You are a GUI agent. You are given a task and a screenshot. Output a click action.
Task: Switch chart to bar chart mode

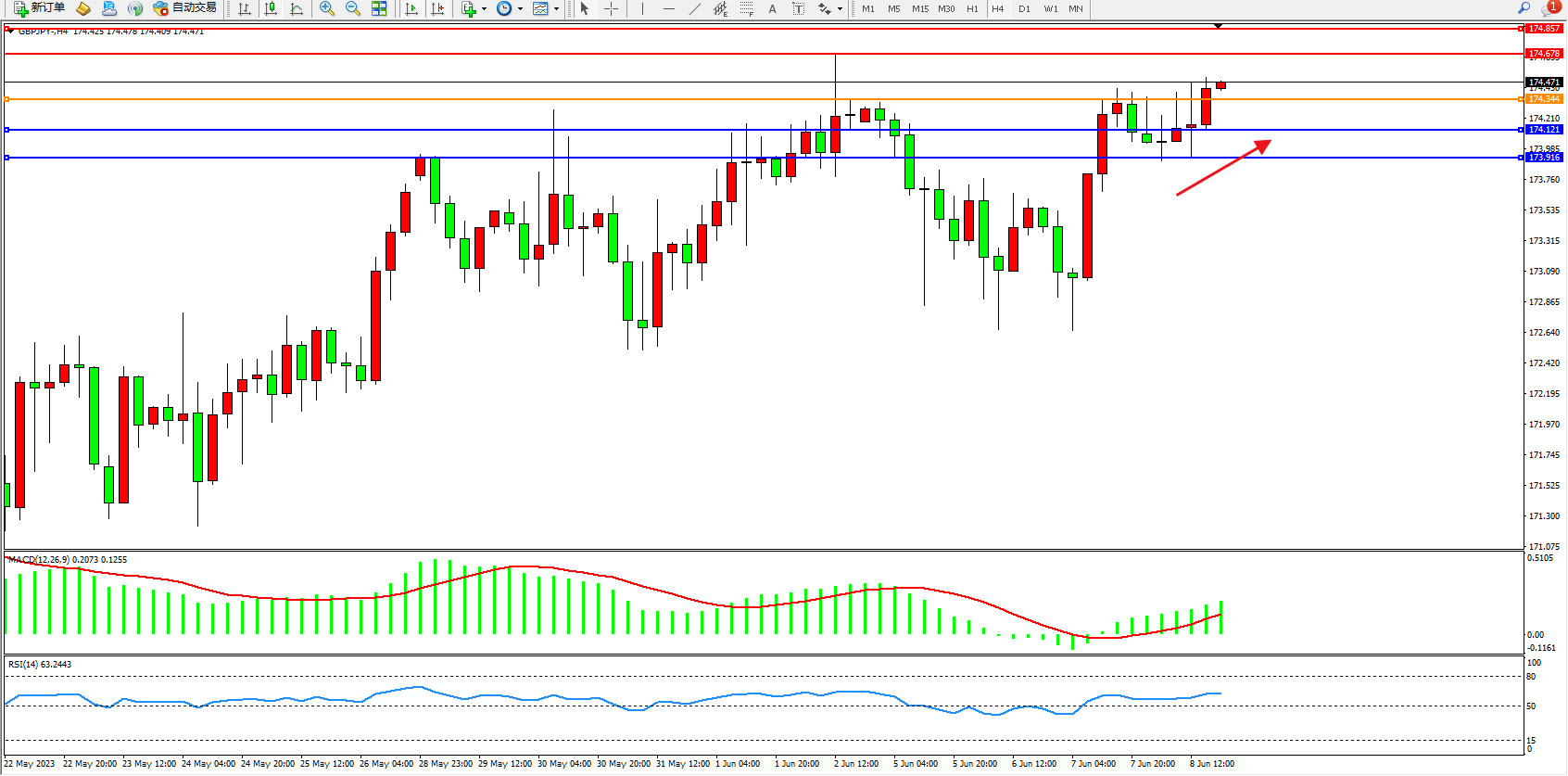(x=245, y=8)
